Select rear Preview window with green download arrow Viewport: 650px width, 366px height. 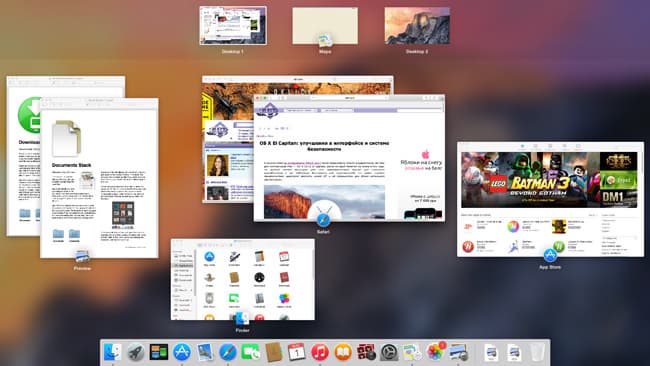pyautogui.click(x=24, y=155)
